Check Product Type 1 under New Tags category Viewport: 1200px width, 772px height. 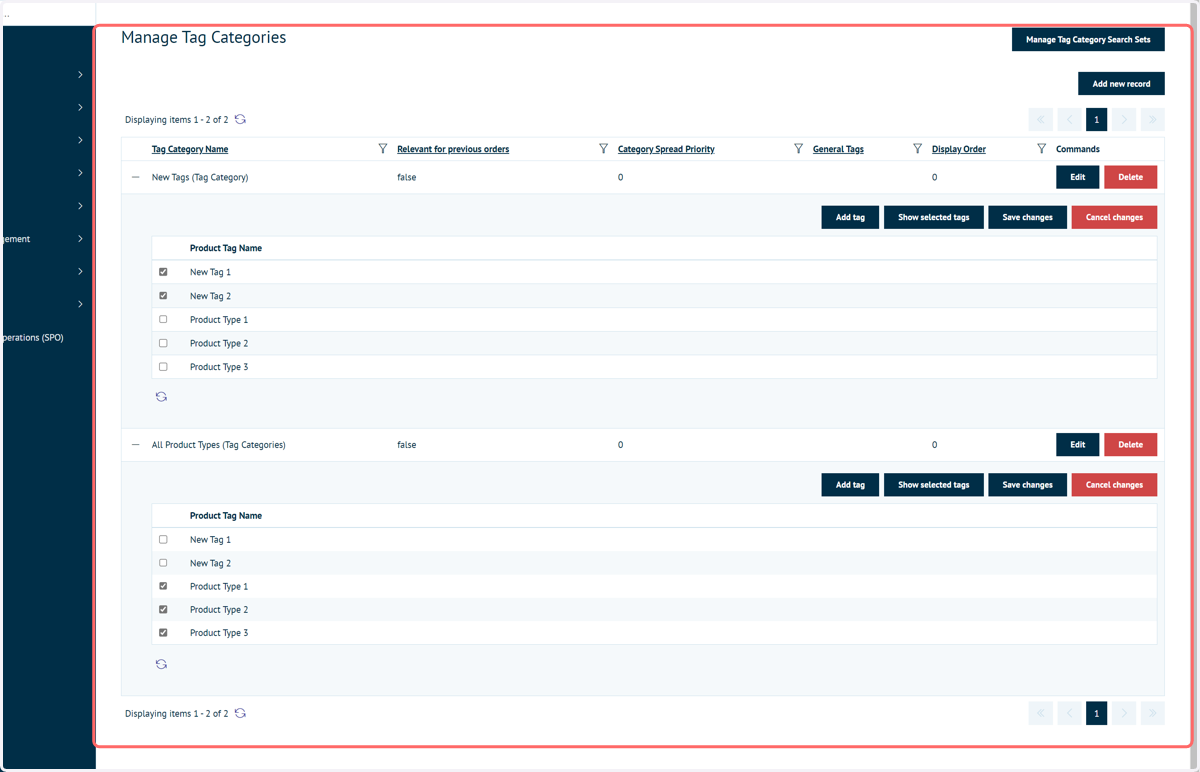[x=163, y=320]
